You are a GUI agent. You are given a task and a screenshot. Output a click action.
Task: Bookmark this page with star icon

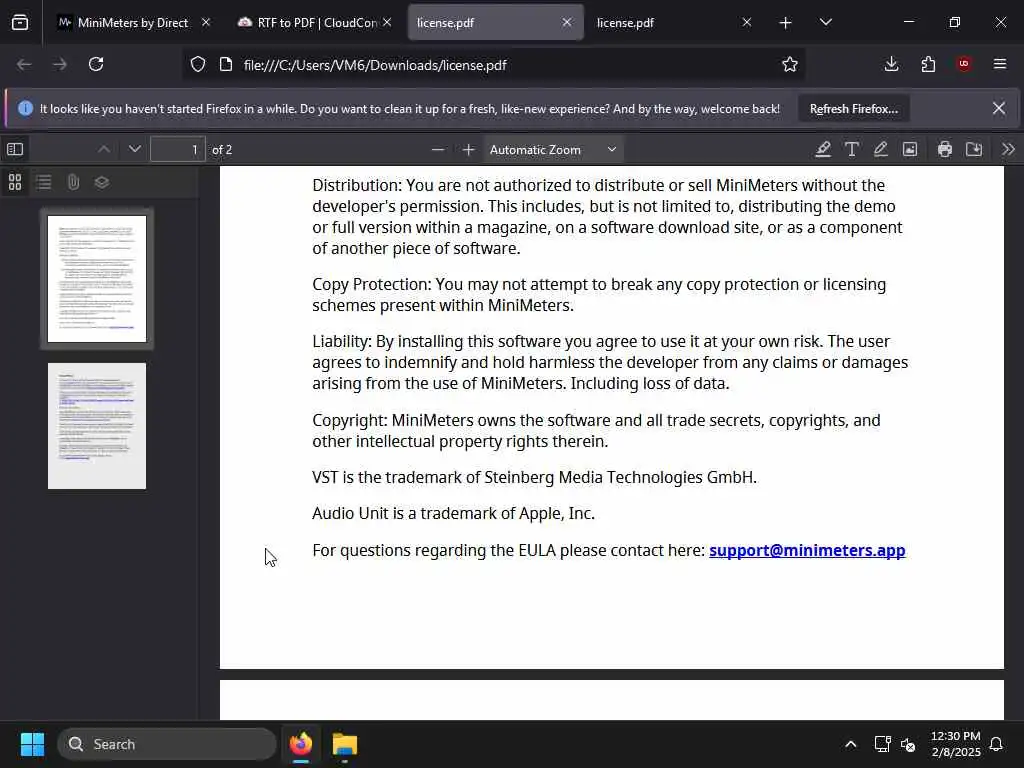pyautogui.click(x=790, y=64)
